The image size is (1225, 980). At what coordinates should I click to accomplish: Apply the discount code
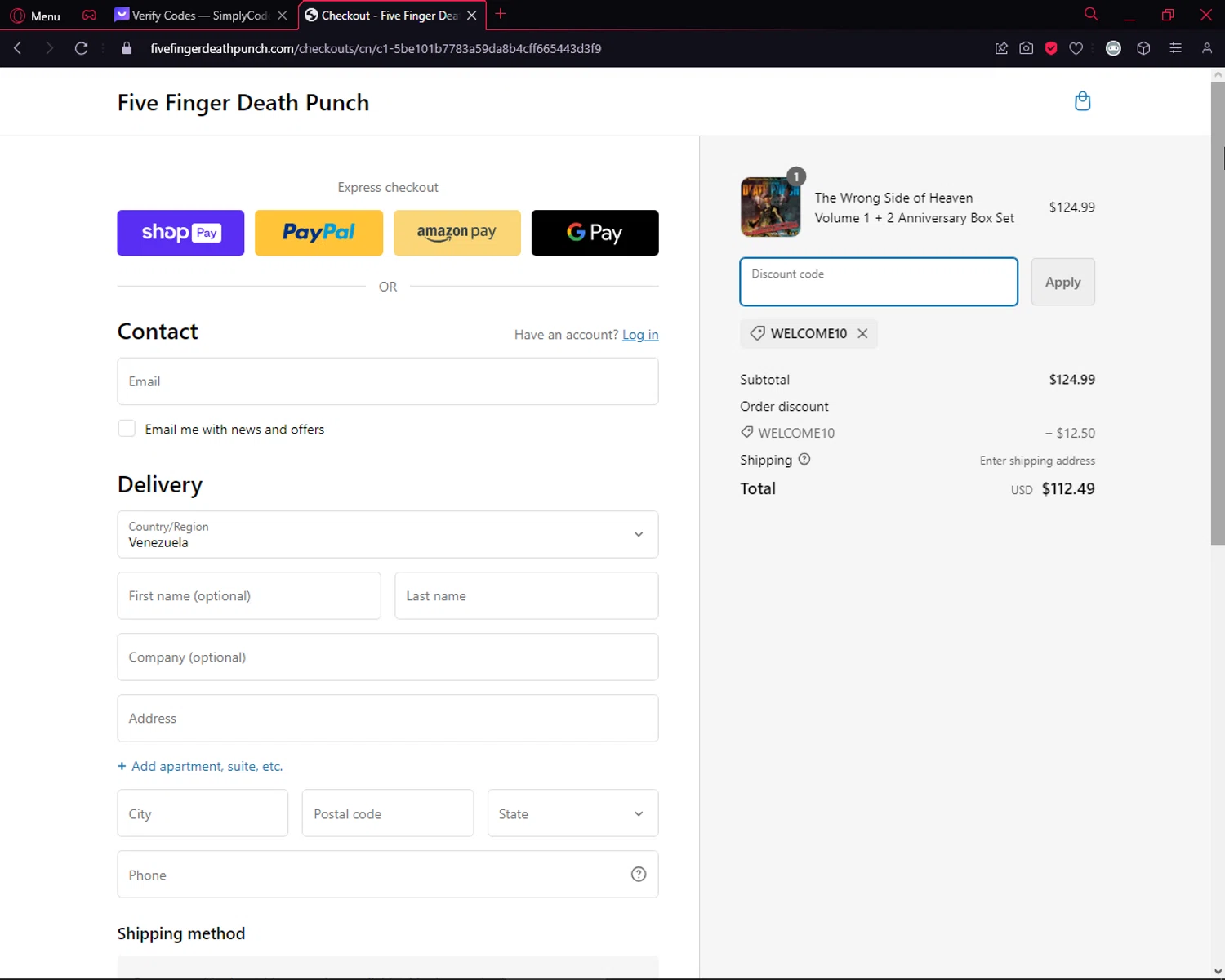point(1062,282)
